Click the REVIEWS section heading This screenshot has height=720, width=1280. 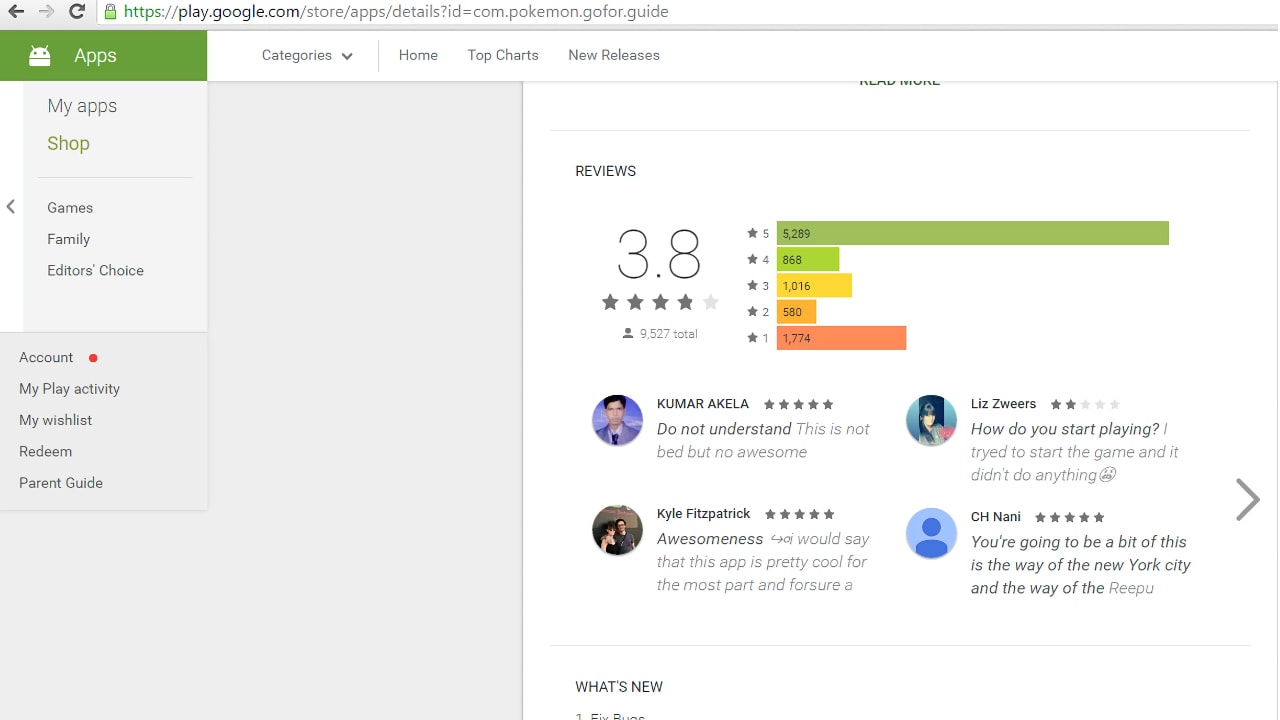tap(605, 171)
